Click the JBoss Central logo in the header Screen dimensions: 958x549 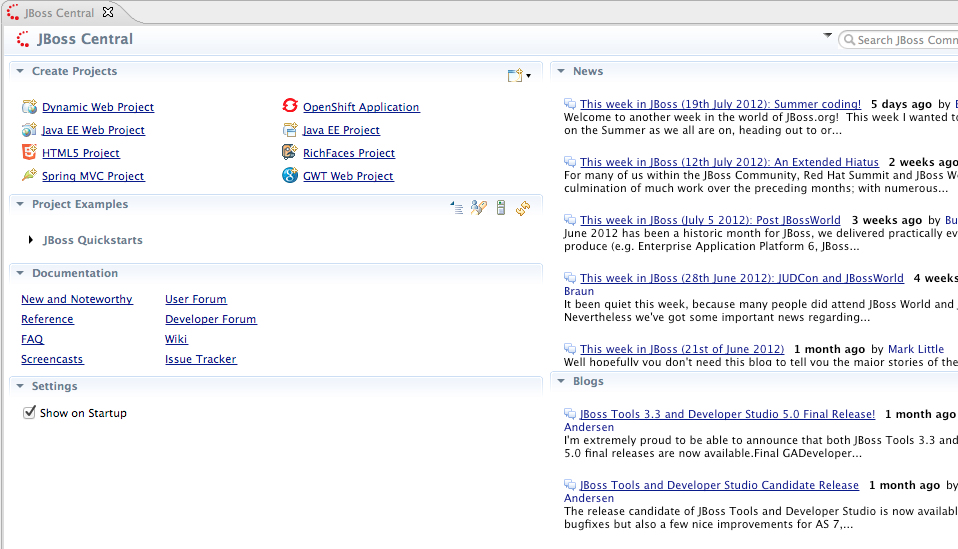23,39
